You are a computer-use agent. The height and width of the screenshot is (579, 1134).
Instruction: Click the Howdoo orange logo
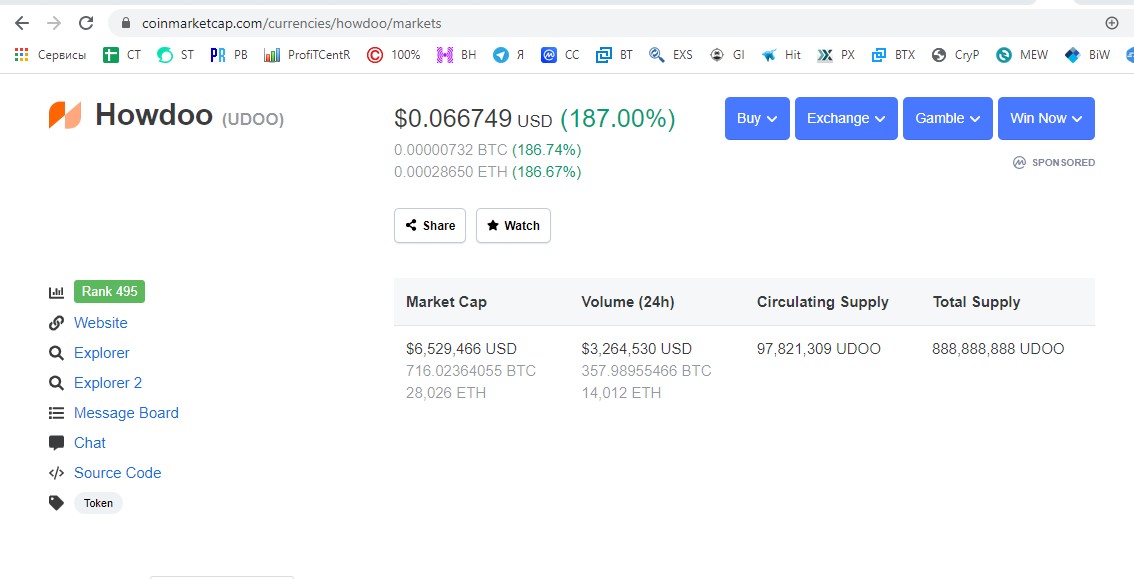pos(65,116)
